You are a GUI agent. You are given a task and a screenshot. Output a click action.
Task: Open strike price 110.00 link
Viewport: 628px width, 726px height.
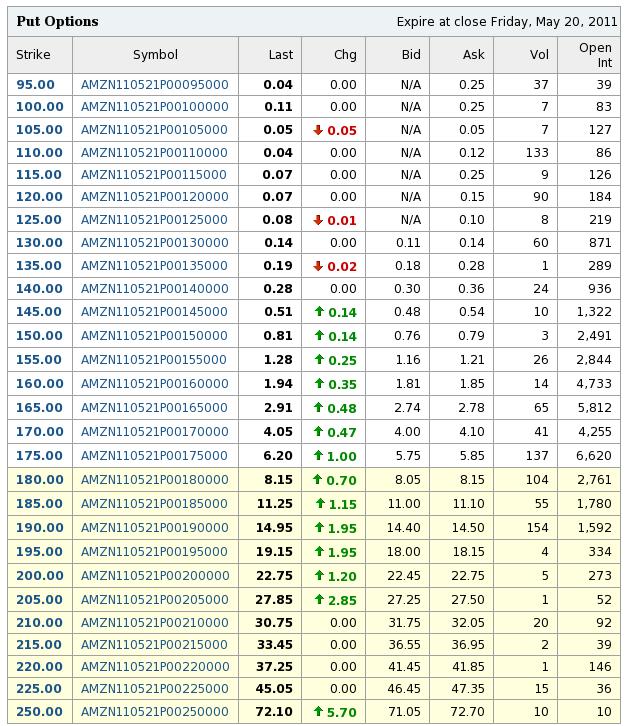tap(39, 153)
